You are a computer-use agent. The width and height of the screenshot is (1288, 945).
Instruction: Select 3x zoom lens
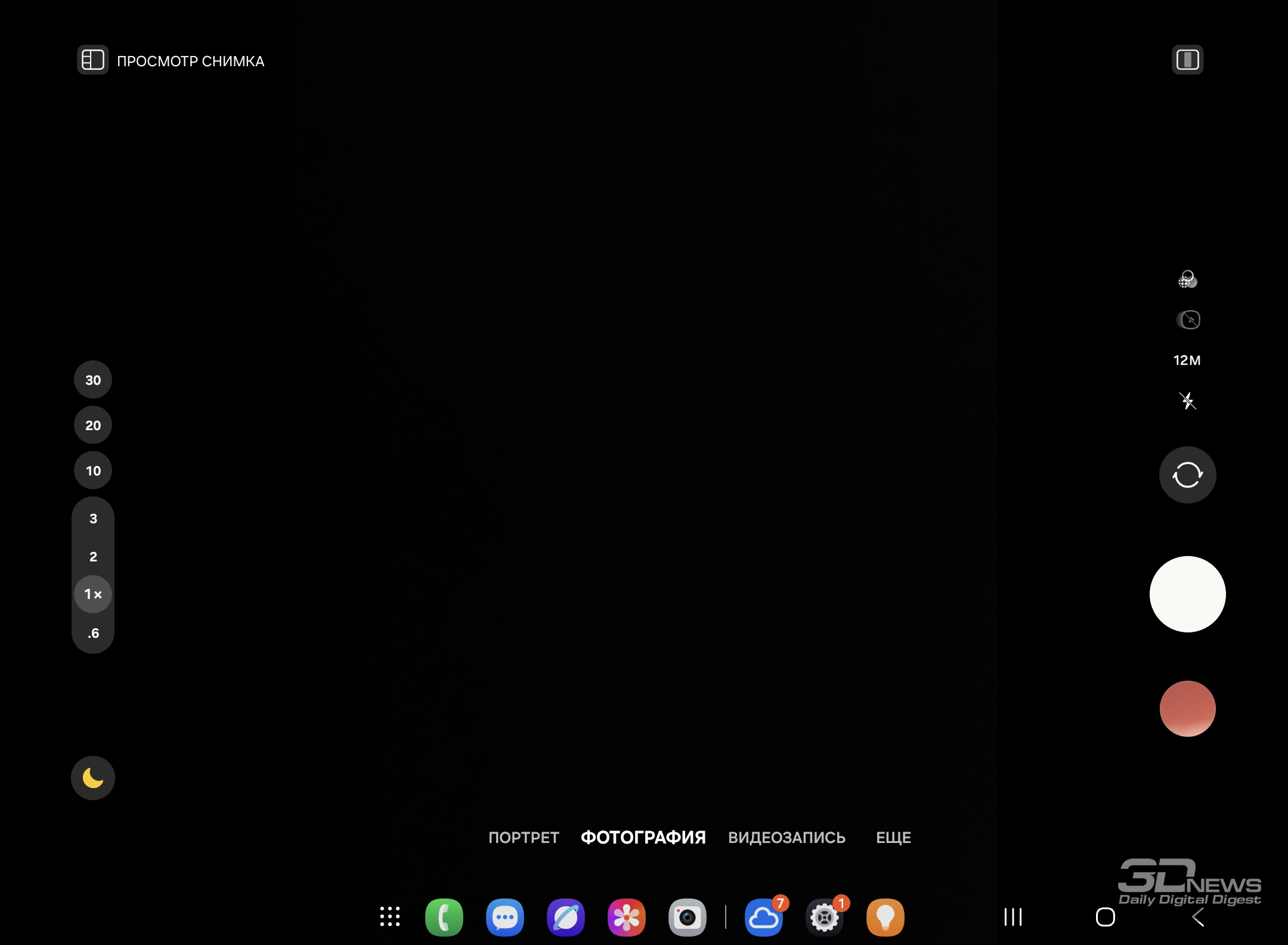tap(93, 518)
